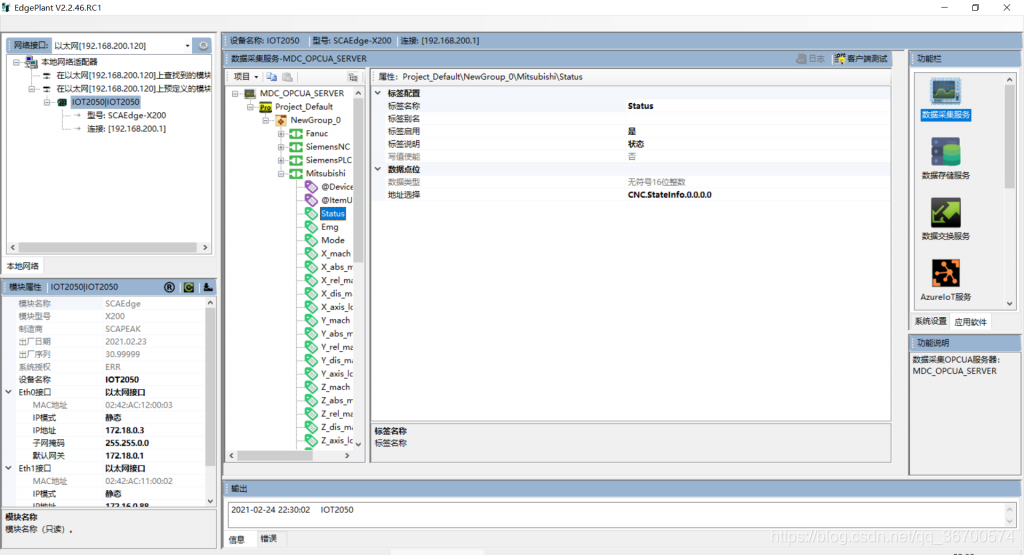The image size is (1024, 555).
Task: Click the registered (R) icon in module properties header
Action: 169,287
